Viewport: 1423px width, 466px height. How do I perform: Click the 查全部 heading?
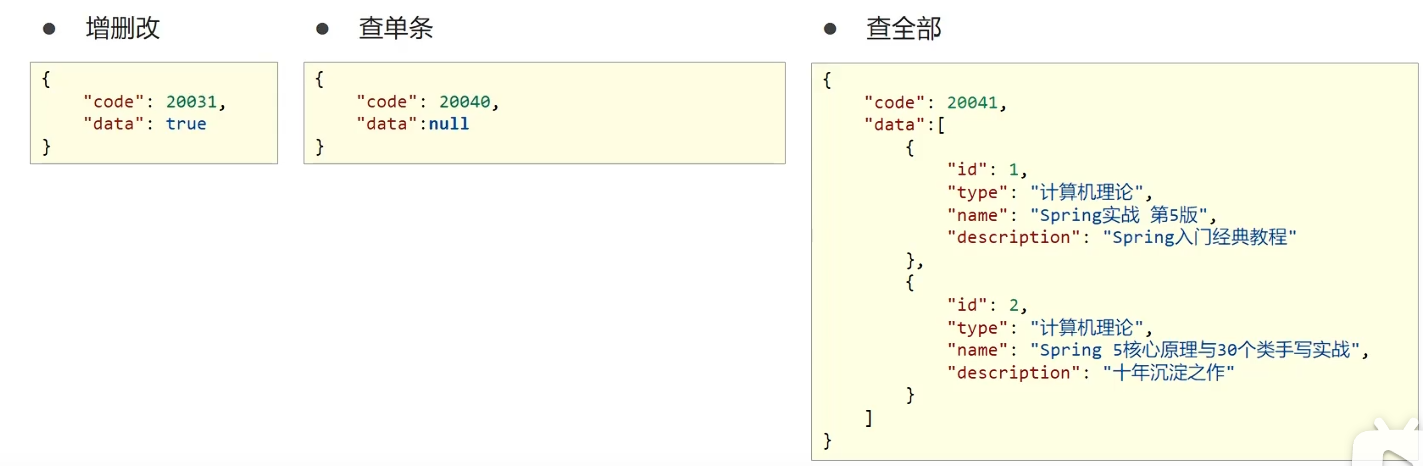tap(904, 29)
